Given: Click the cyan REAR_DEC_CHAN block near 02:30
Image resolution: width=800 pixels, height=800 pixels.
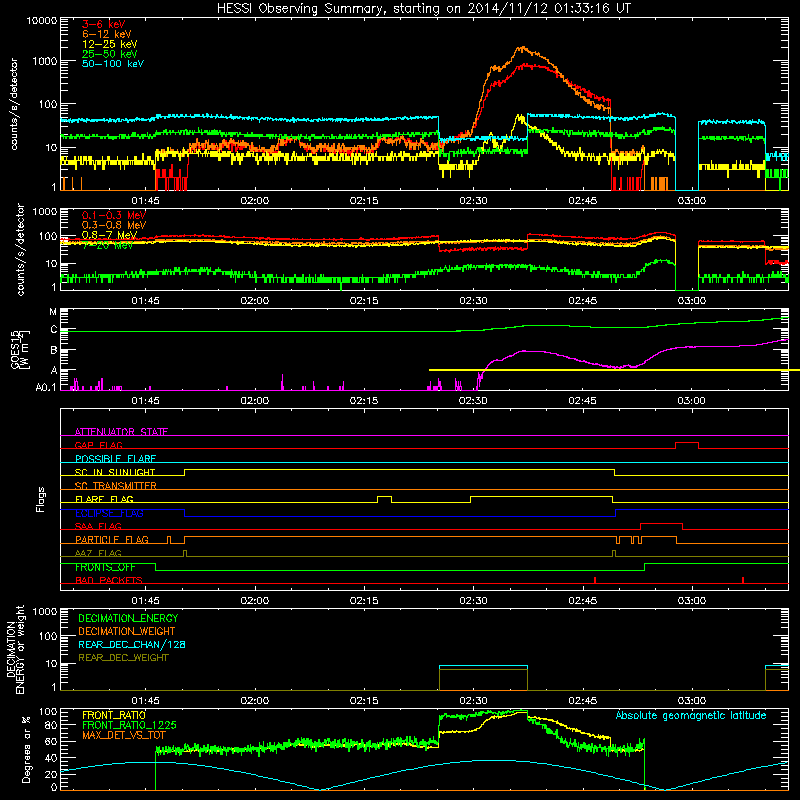Looking at the screenshot, I should (x=483, y=666).
